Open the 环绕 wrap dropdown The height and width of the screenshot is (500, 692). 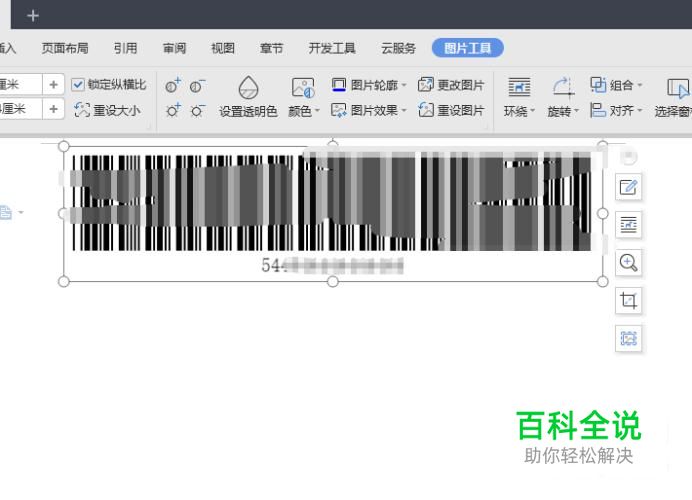point(519,97)
